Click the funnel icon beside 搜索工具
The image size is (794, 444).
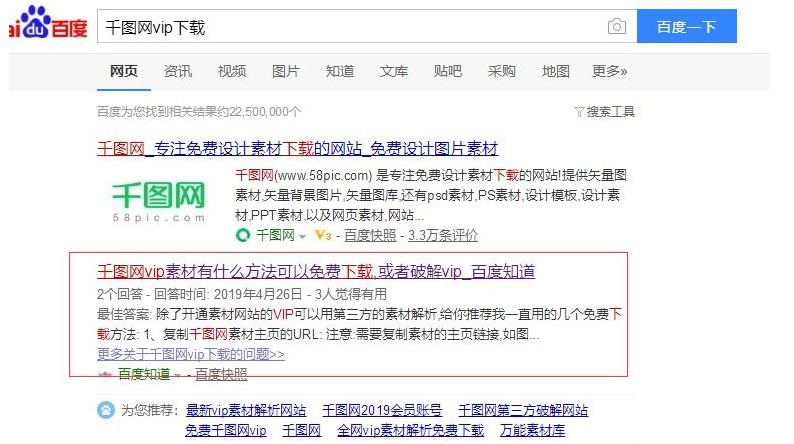579,112
